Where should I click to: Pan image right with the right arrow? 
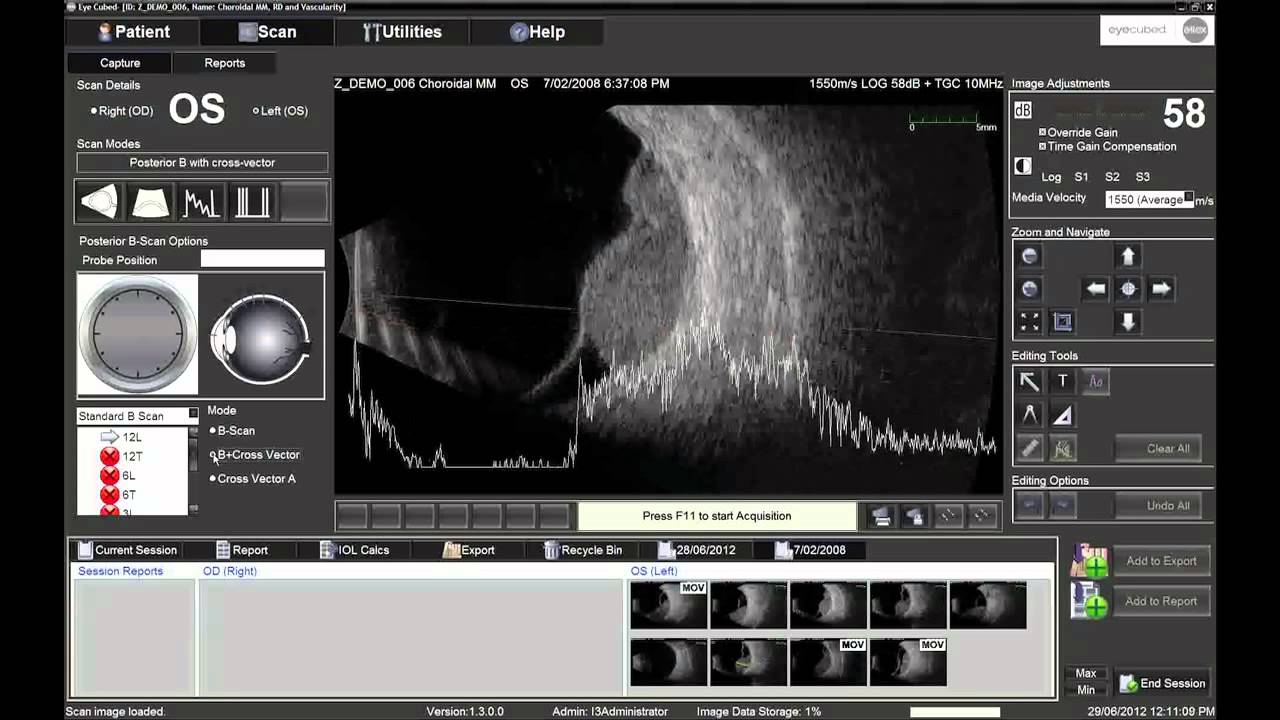1161,289
